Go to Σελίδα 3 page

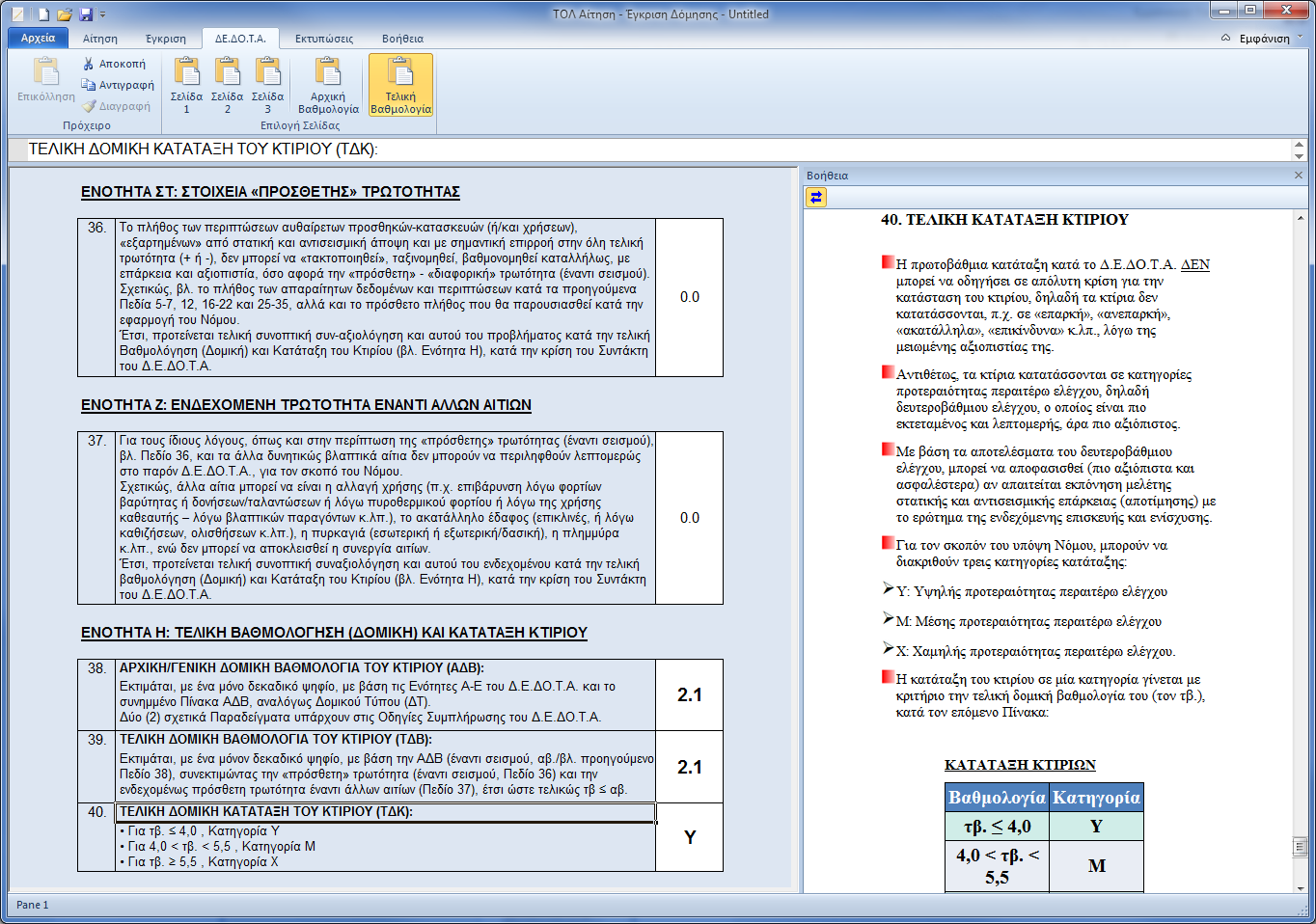point(267,85)
